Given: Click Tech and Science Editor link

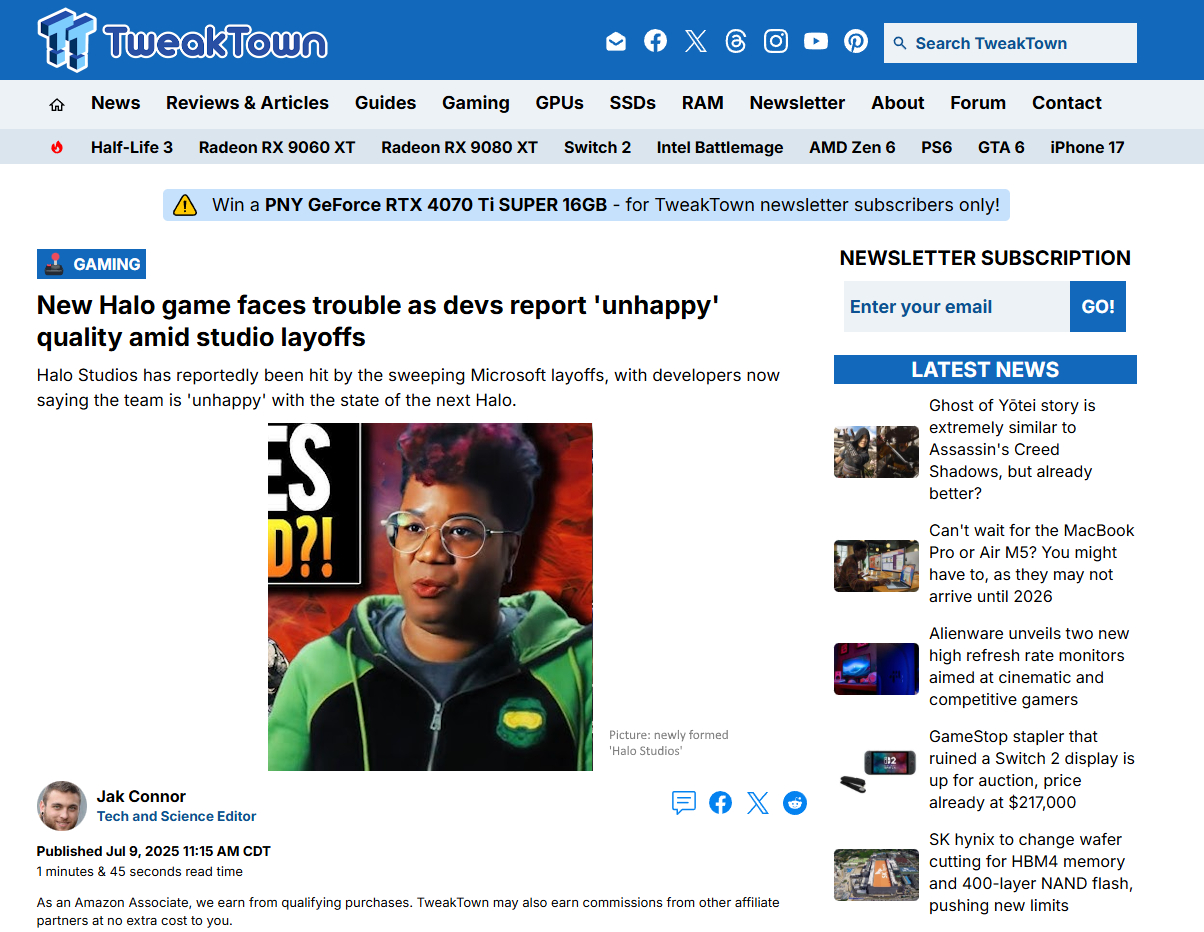Looking at the screenshot, I should (176, 816).
